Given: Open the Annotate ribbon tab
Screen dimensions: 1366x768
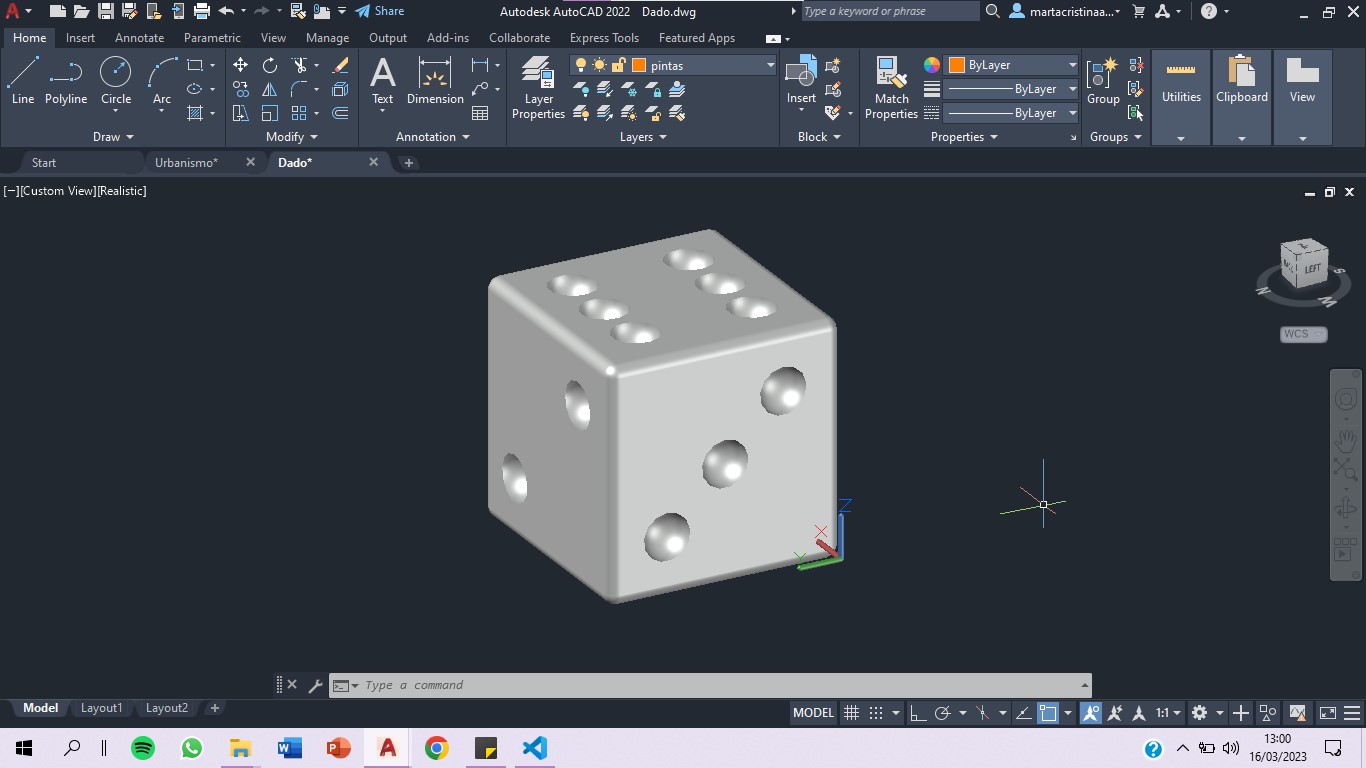Looking at the screenshot, I should click(139, 38).
